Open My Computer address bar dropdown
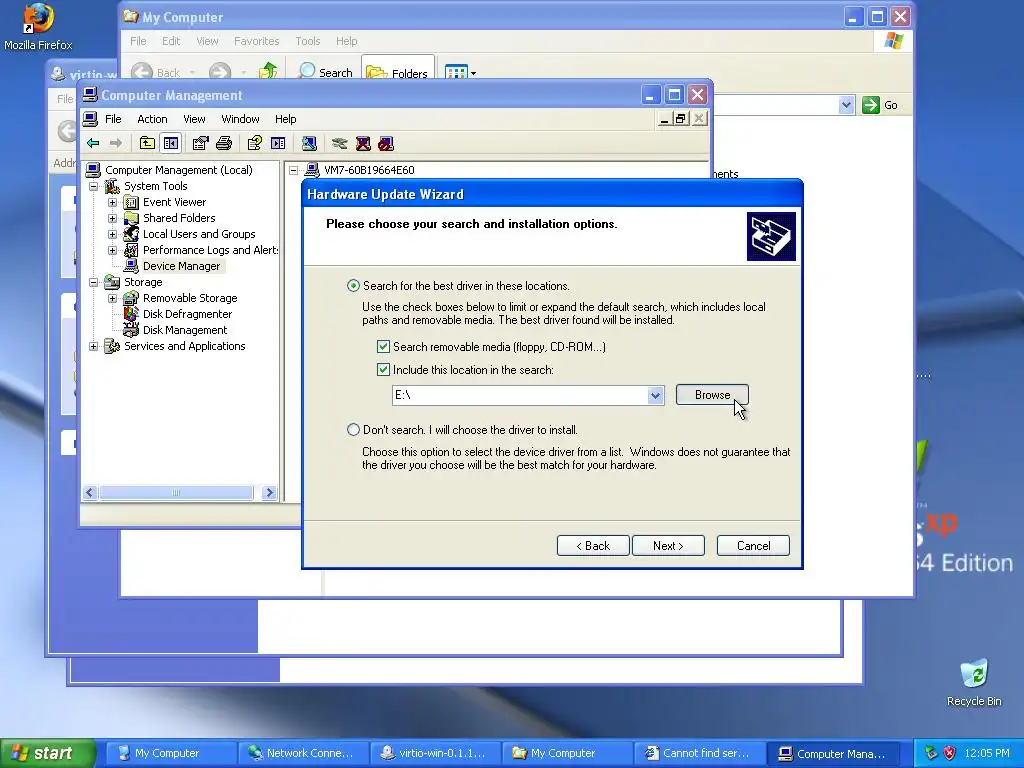Viewport: 1024px width, 768px height. pos(846,105)
